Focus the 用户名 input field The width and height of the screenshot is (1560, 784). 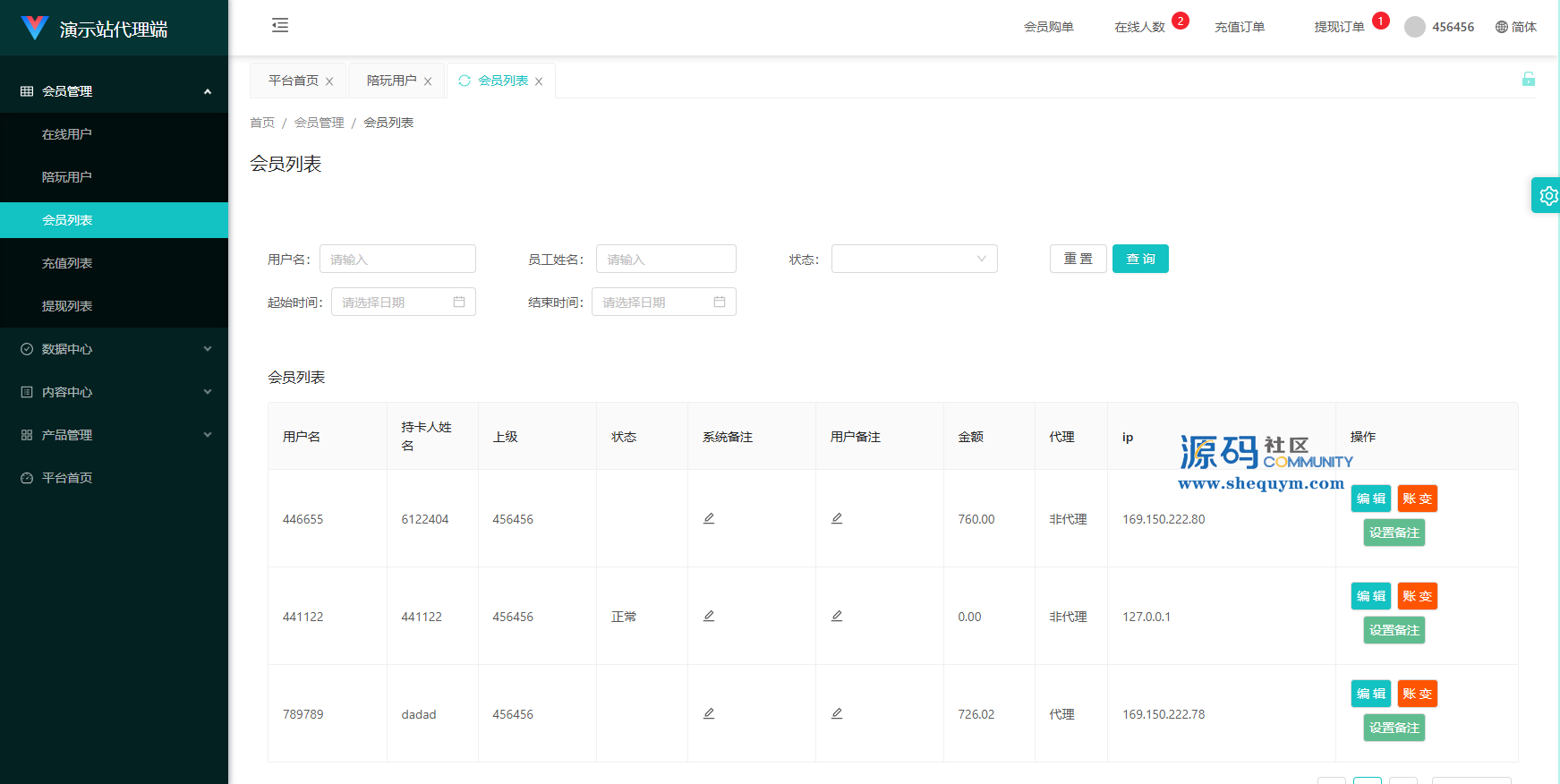click(x=397, y=259)
